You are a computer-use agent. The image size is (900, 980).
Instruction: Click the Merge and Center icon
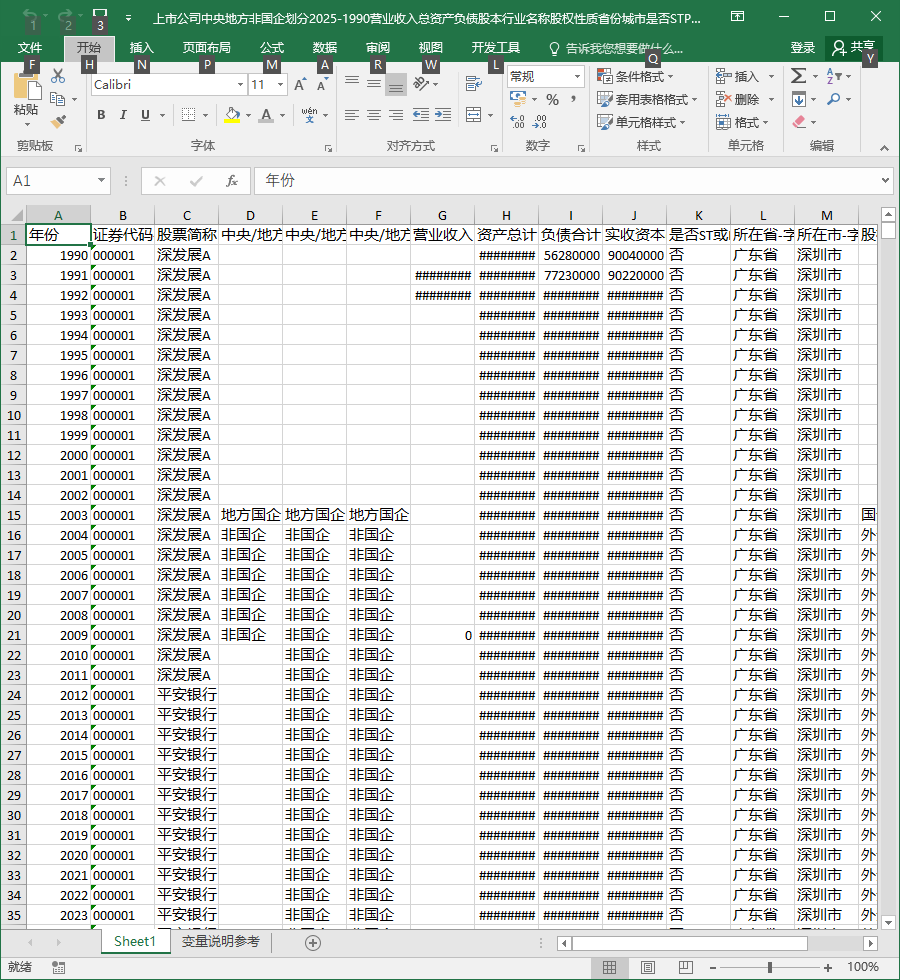coord(474,115)
